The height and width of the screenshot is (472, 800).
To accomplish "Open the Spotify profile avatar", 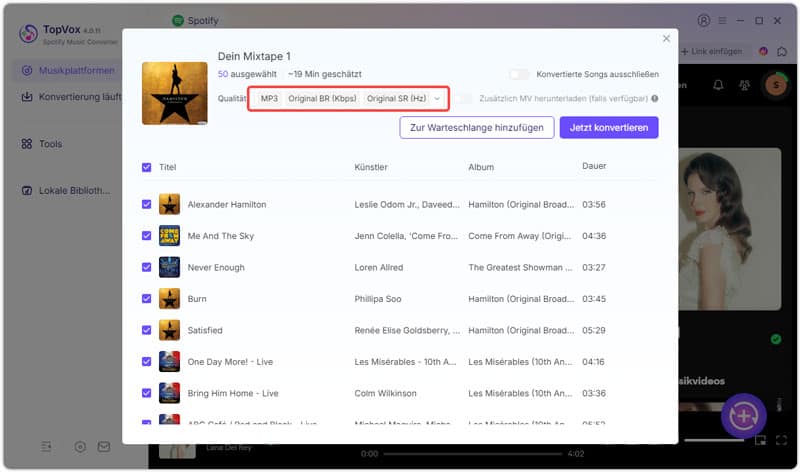I will coord(776,85).
